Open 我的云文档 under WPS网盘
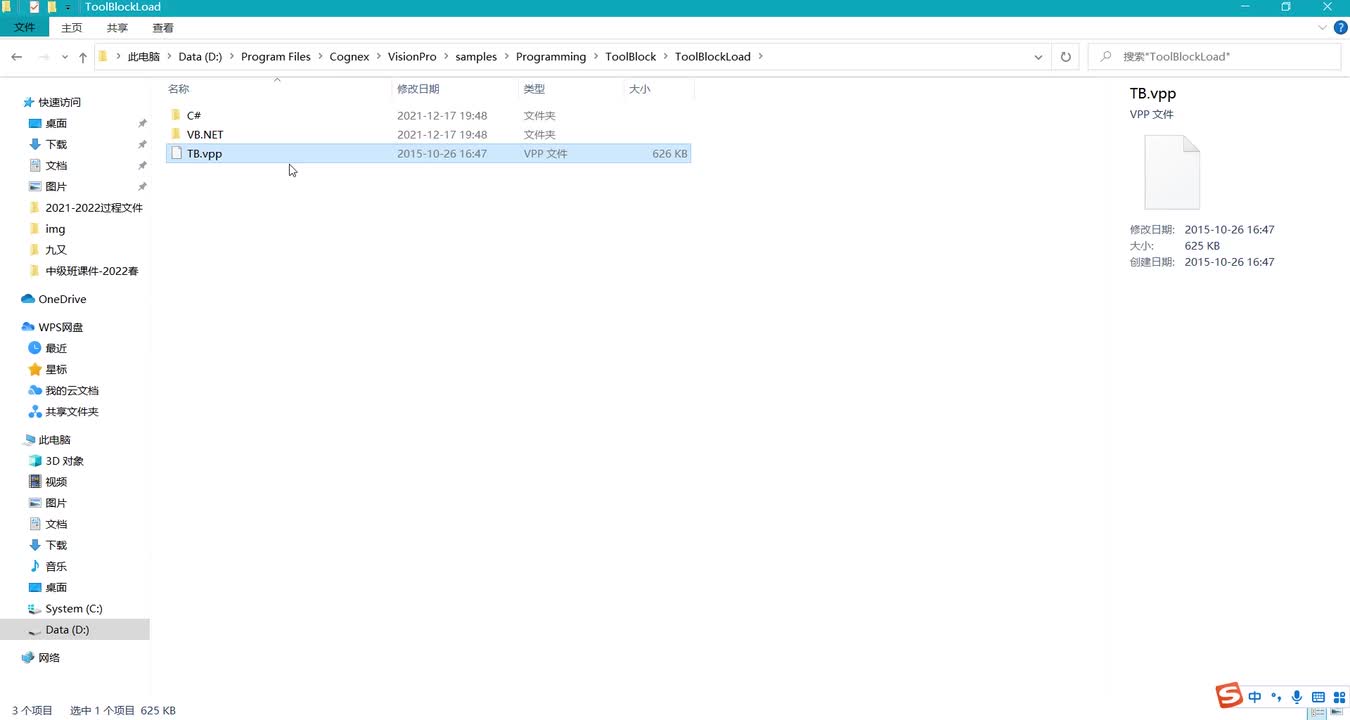The height and width of the screenshot is (720, 1350). tap(72, 390)
